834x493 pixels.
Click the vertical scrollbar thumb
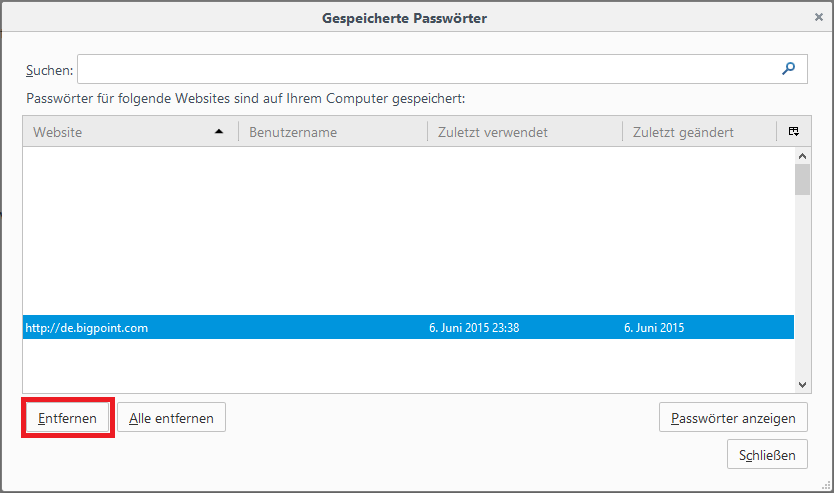pos(802,180)
